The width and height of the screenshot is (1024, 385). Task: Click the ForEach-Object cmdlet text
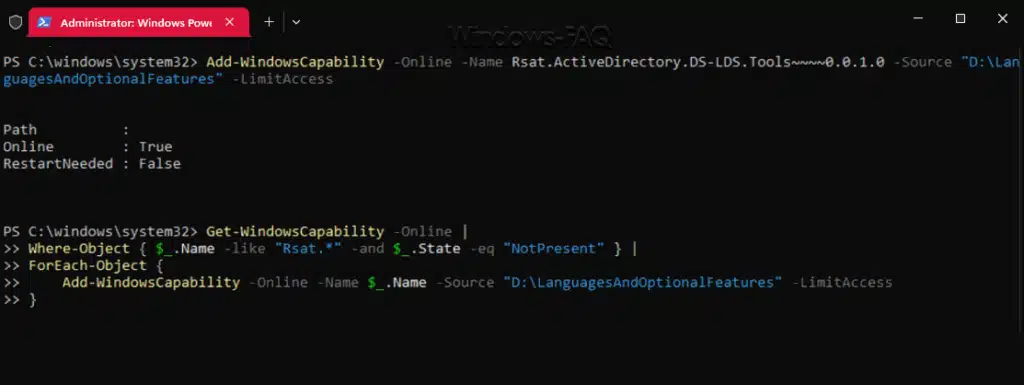click(x=88, y=266)
